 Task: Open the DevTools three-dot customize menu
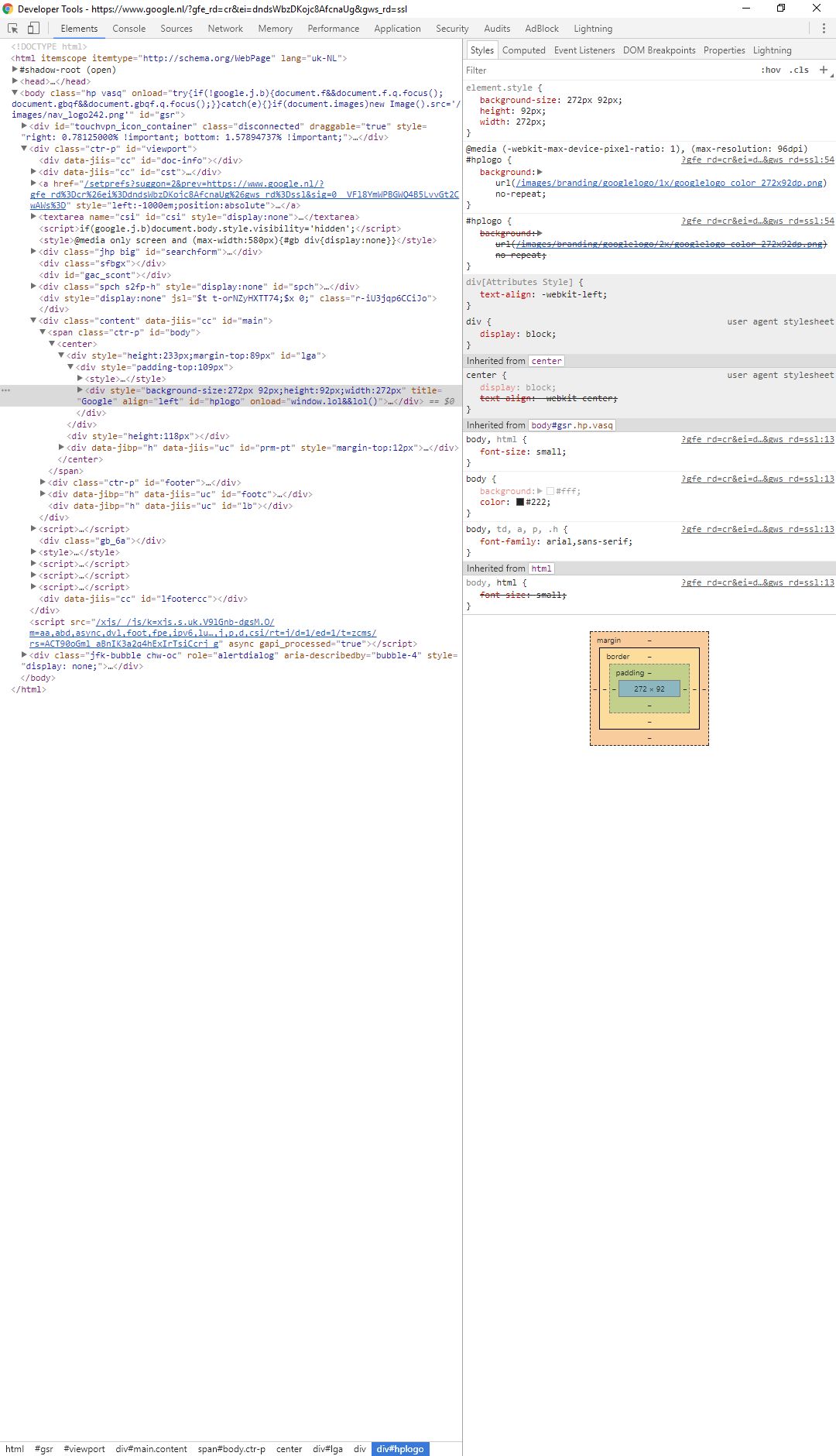824,28
